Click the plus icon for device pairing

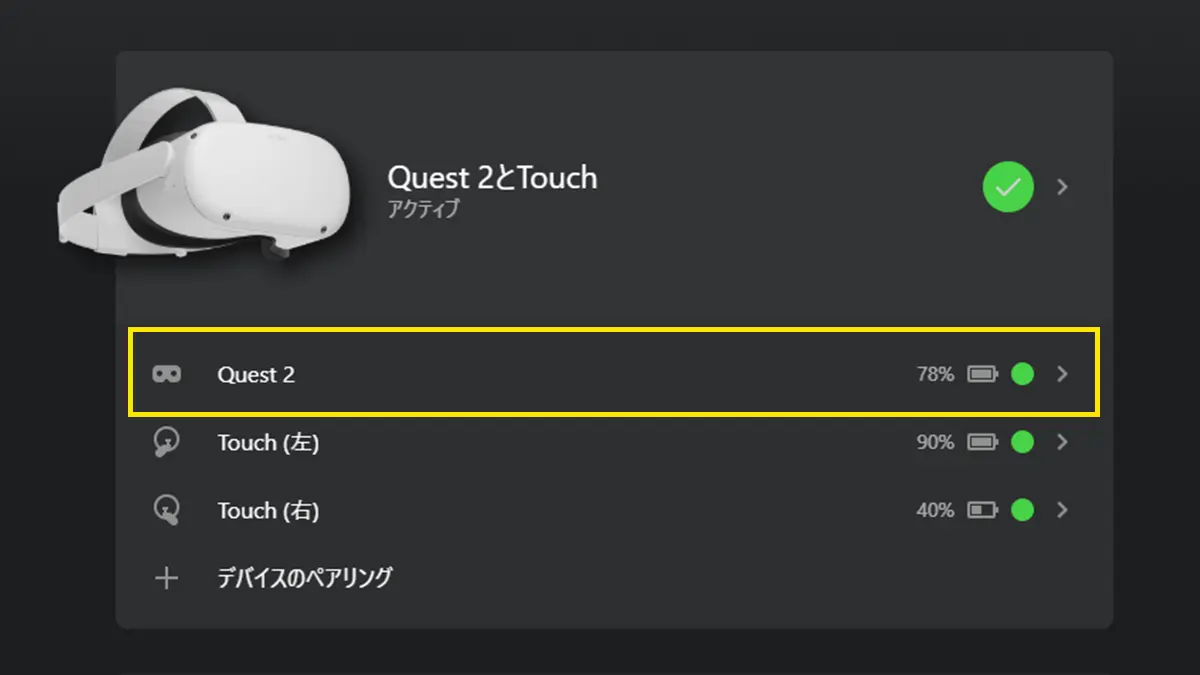(x=166, y=578)
